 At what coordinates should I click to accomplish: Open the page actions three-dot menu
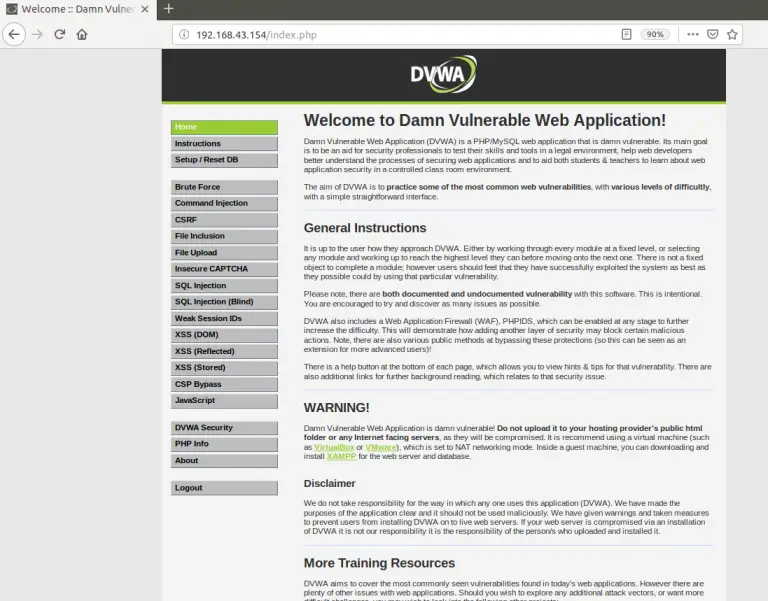(692, 34)
